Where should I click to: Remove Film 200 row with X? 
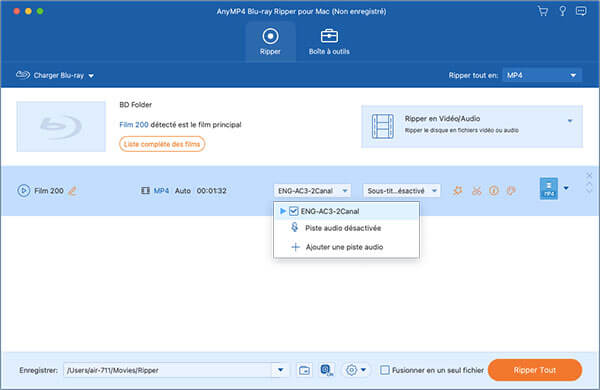(x=589, y=176)
